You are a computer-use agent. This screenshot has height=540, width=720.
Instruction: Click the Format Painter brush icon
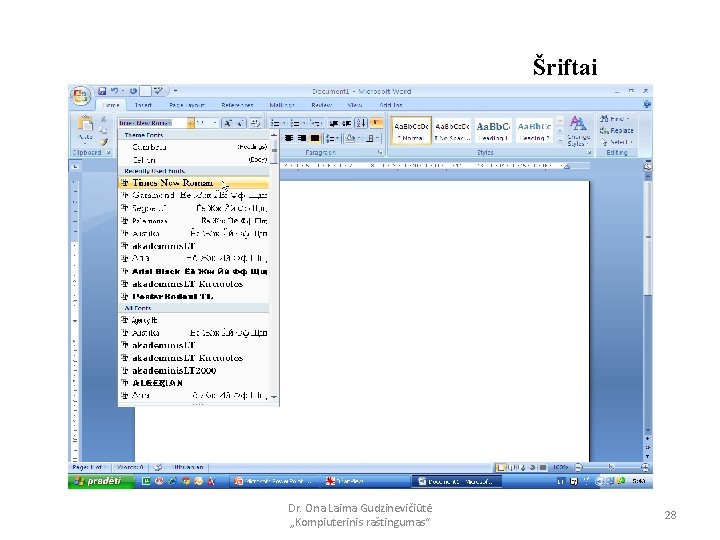click(x=104, y=142)
